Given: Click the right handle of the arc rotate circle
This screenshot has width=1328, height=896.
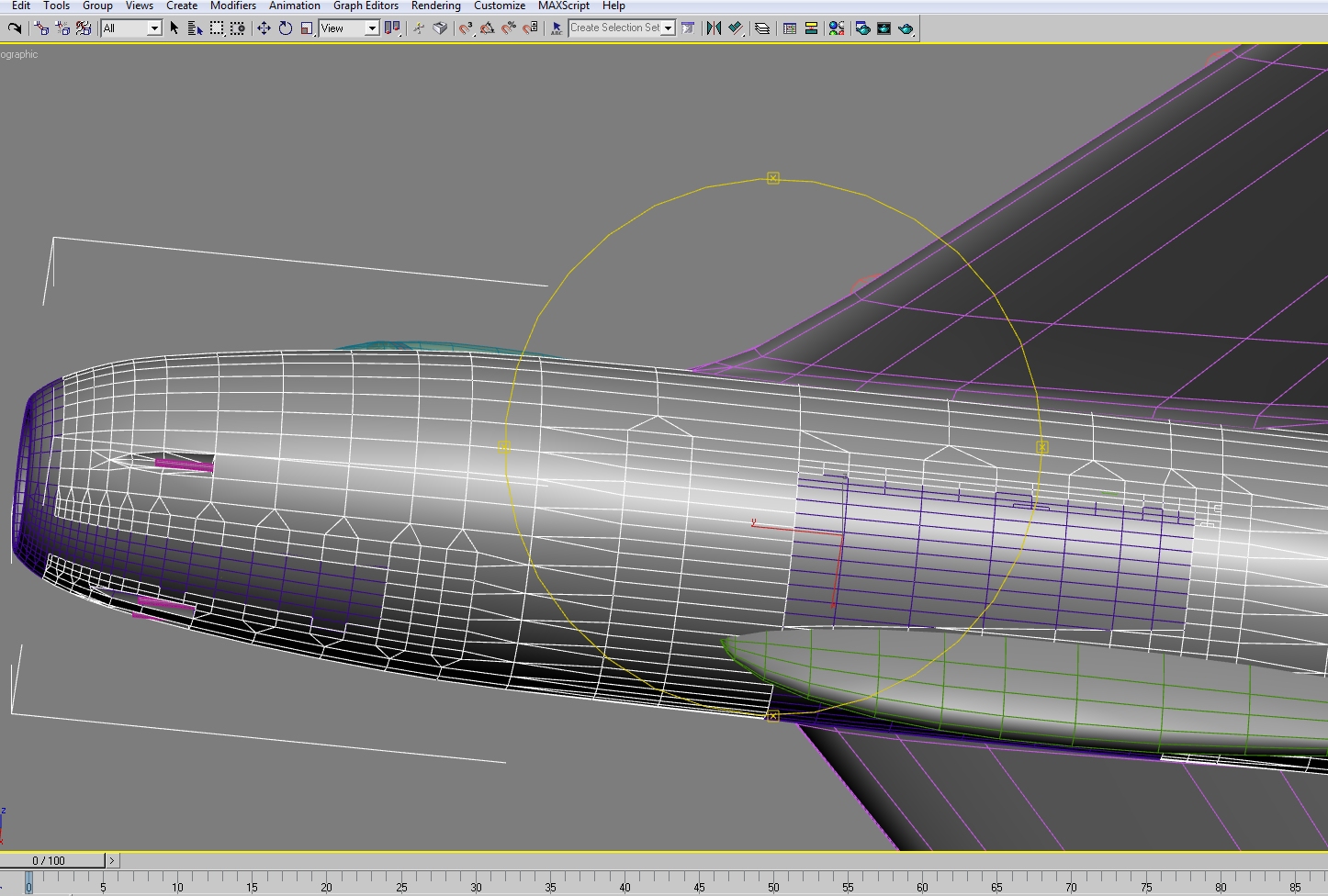Looking at the screenshot, I should (1042, 447).
